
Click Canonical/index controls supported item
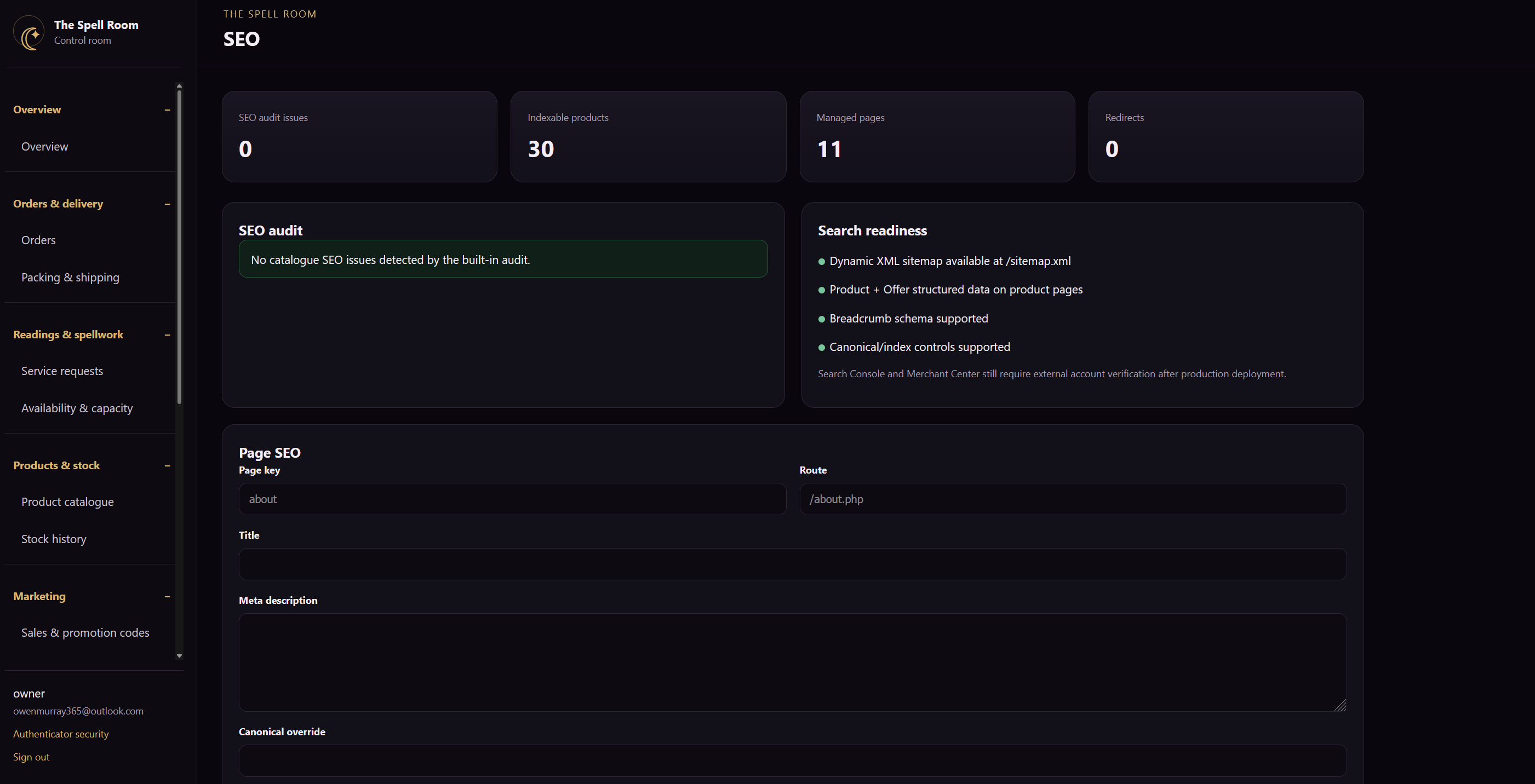pos(914,347)
